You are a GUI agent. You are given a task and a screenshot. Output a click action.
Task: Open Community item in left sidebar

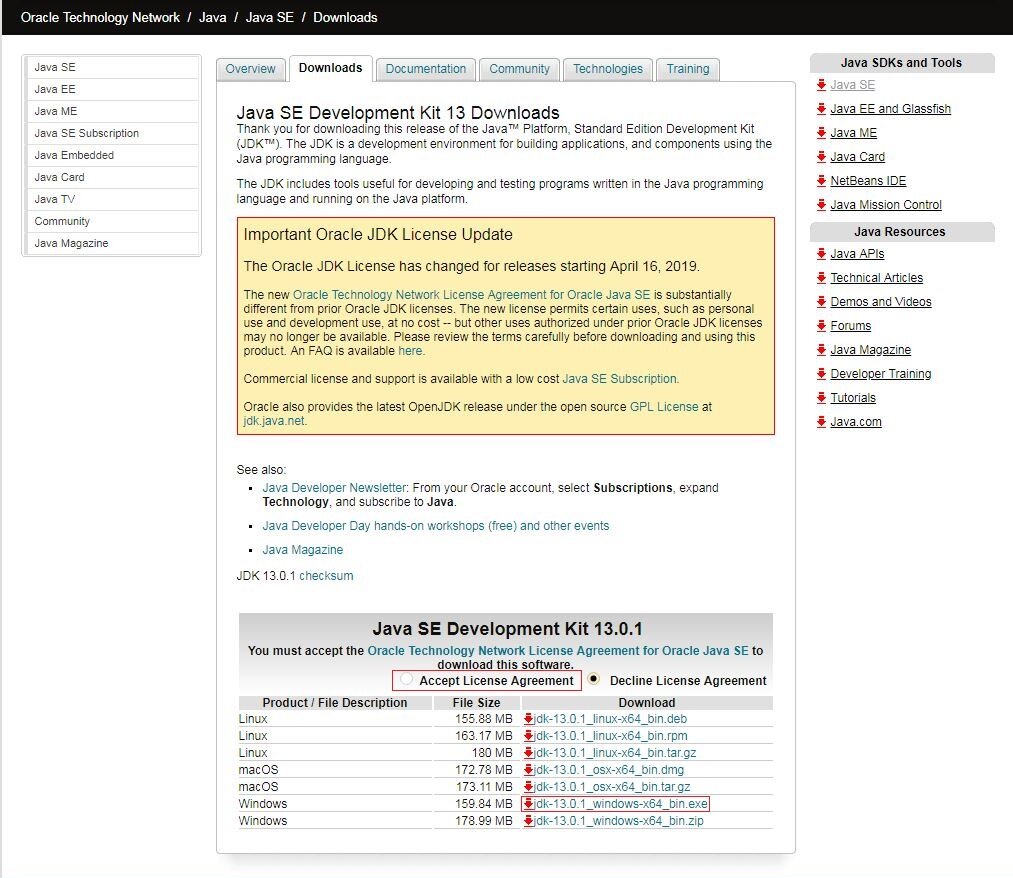point(111,221)
